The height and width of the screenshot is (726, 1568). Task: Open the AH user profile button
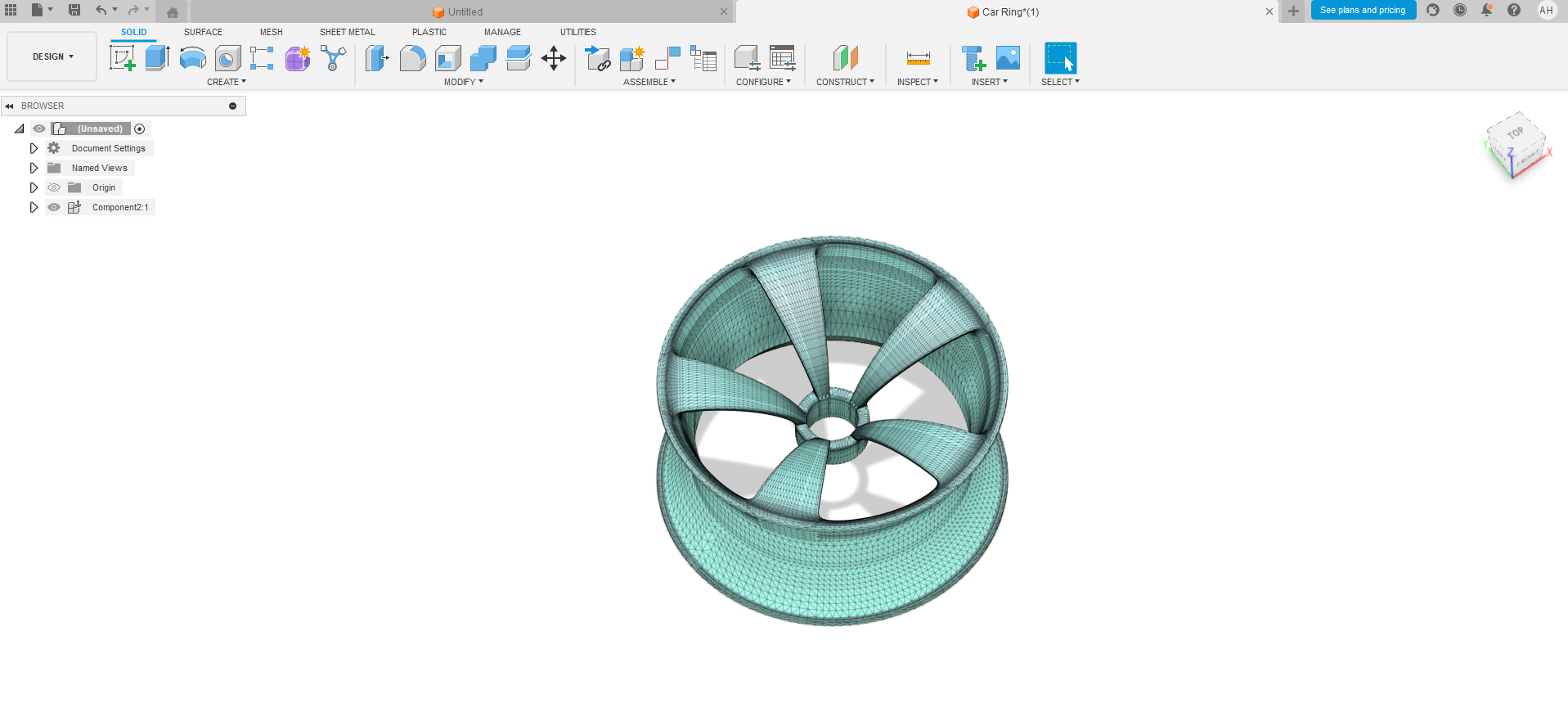[x=1546, y=10]
